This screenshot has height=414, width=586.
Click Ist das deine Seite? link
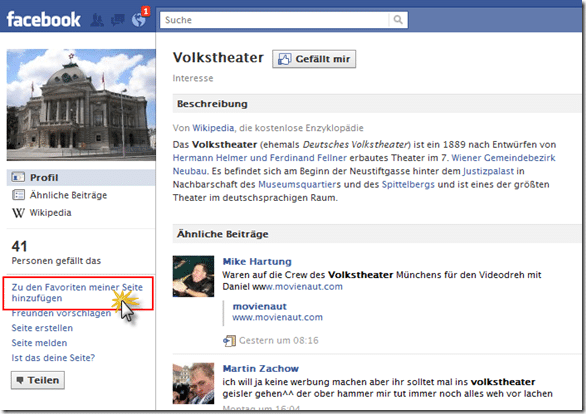[x=53, y=358]
